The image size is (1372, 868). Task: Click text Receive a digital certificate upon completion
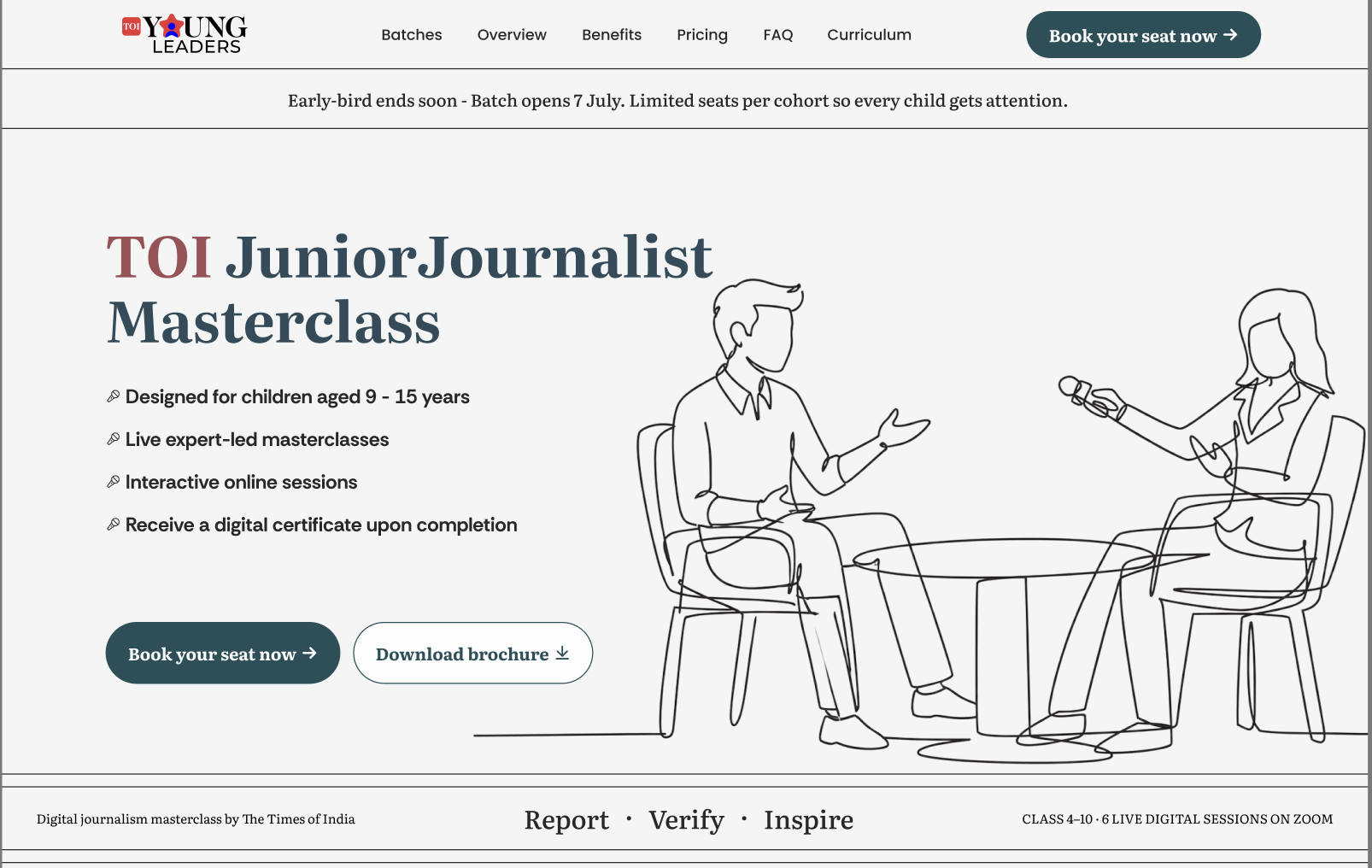pos(321,525)
